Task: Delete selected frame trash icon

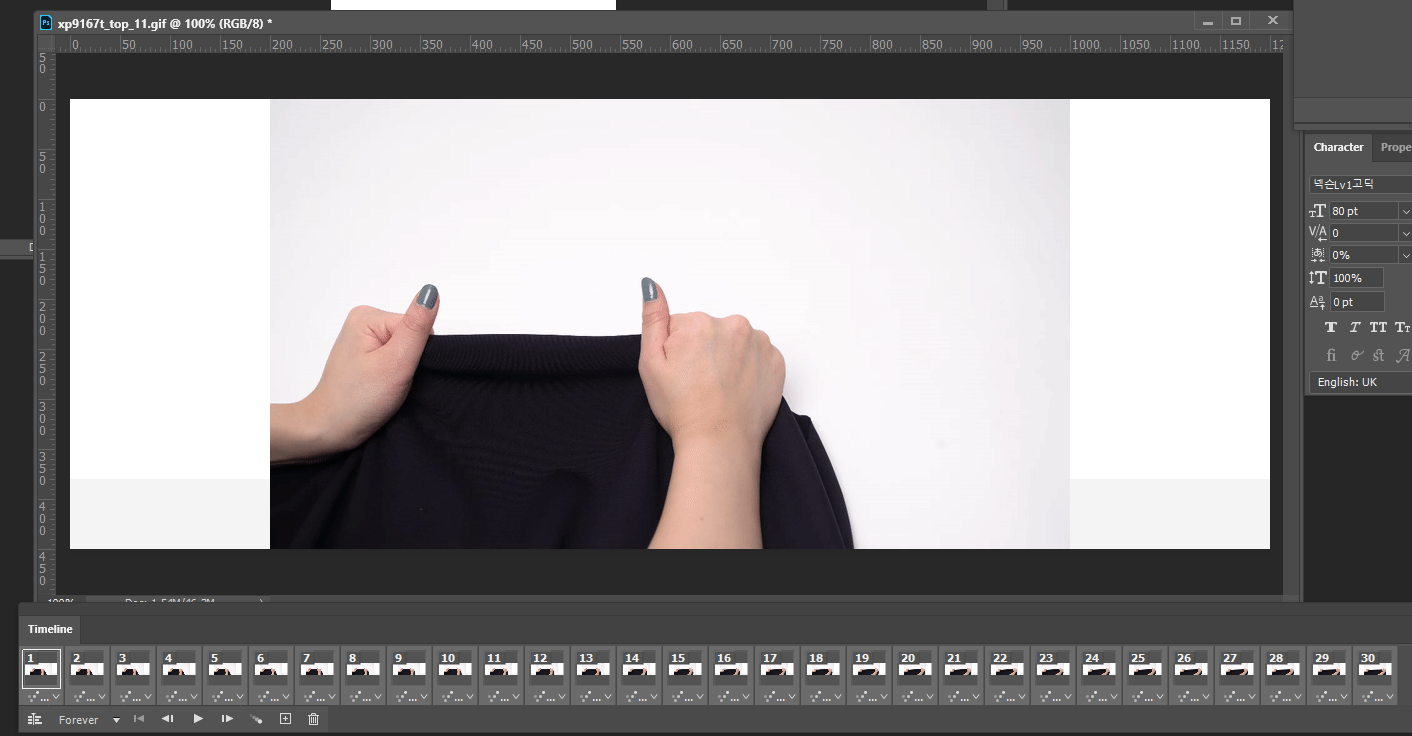Action: [x=314, y=719]
